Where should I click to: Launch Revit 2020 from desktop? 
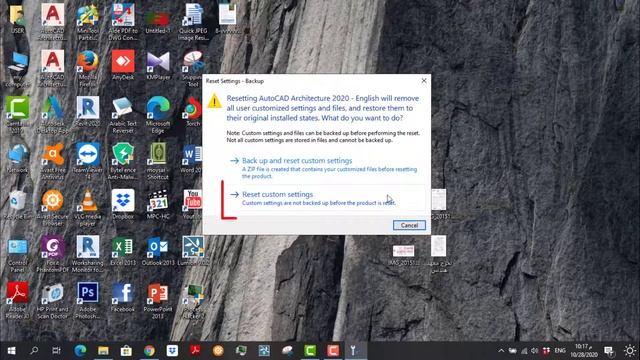click(x=87, y=112)
